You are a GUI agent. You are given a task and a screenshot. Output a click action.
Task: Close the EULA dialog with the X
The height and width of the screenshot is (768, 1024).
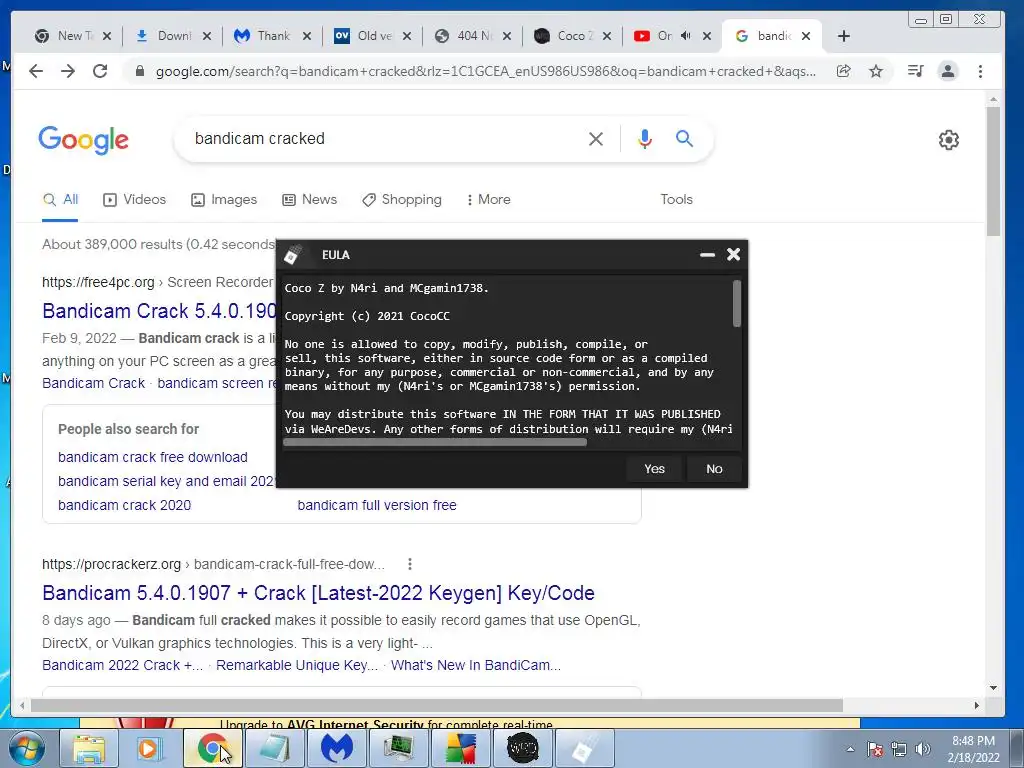733,254
